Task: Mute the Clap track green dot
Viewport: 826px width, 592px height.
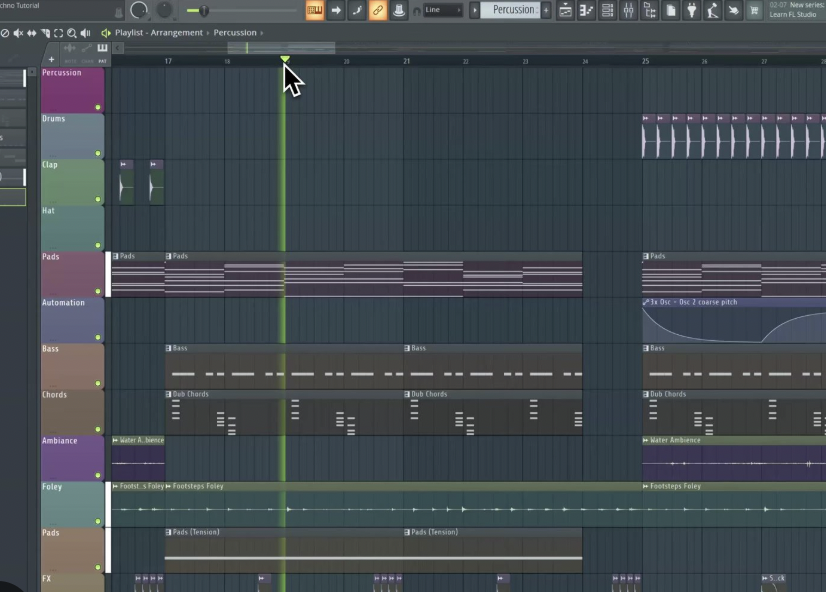Action: click(x=97, y=199)
